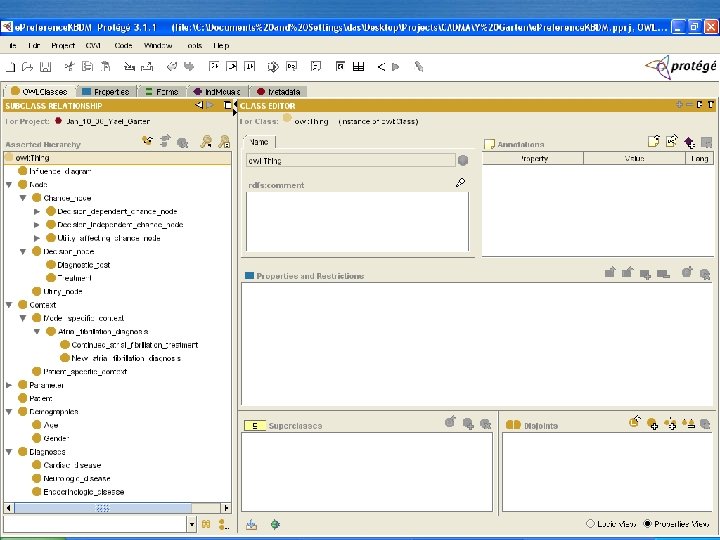Open the Project menu
The image size is (720, 540).
click(x=62, y=45)
